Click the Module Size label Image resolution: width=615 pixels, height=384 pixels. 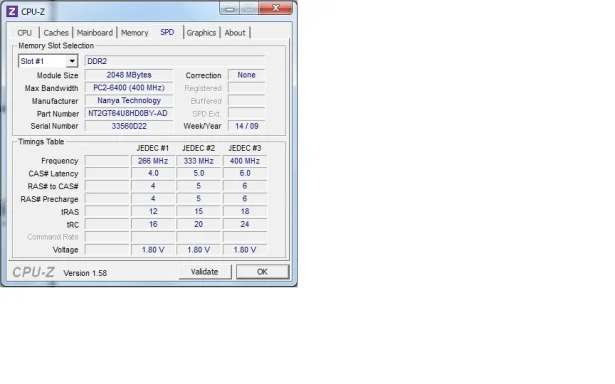click(x=57, y=75)
